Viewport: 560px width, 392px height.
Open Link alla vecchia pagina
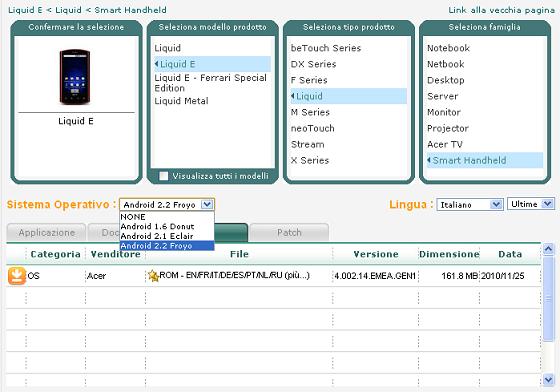click(501, 10)
